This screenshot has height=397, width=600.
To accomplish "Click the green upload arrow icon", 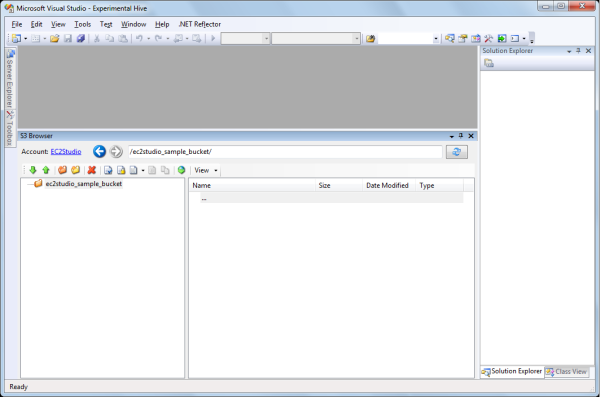I will tap(46, 170).
